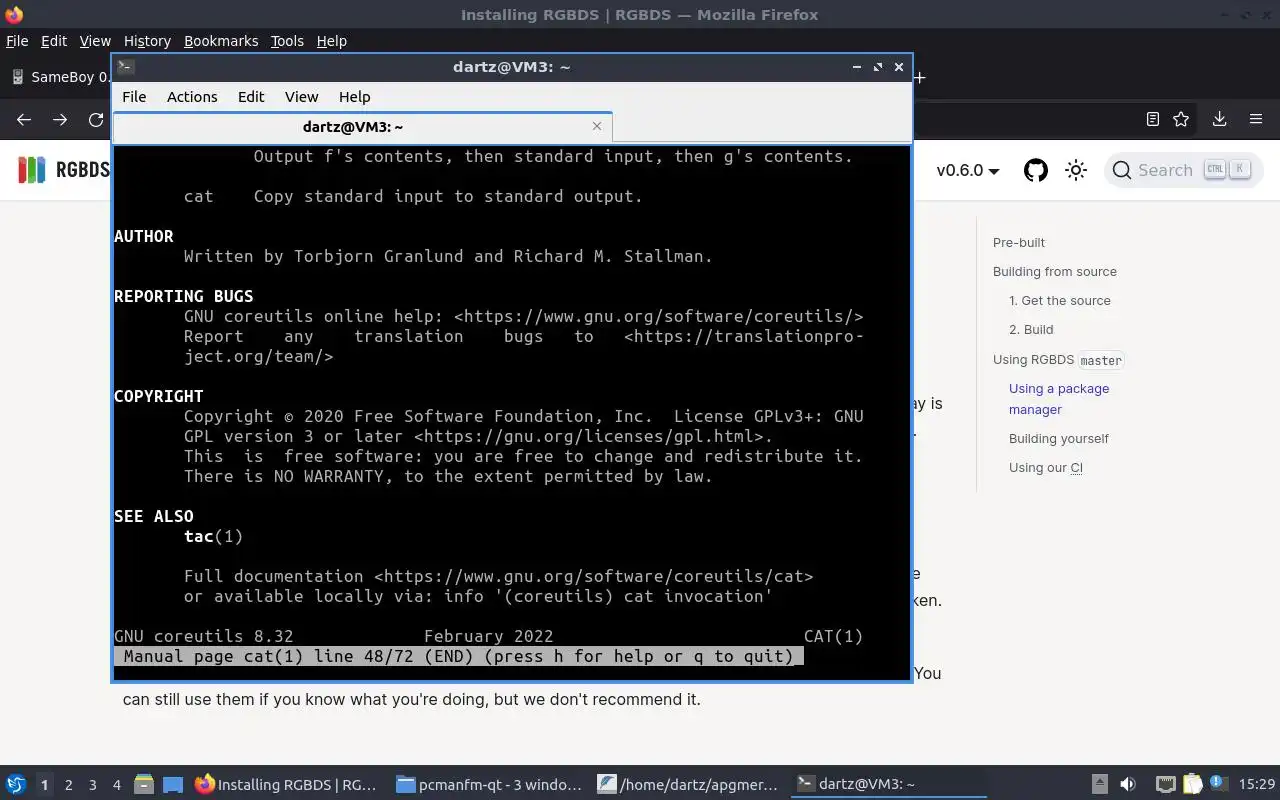1280x800 pixels.
Task: Jump to Building from source section
Action: [x=1055, y=271]
